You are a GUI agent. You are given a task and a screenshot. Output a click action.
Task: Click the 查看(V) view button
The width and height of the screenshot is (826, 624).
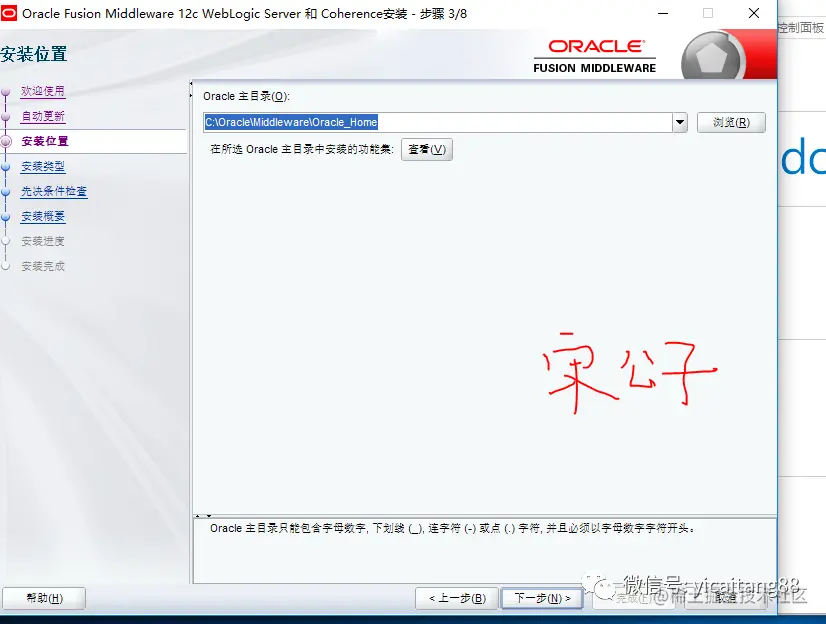tap(427, 150)
